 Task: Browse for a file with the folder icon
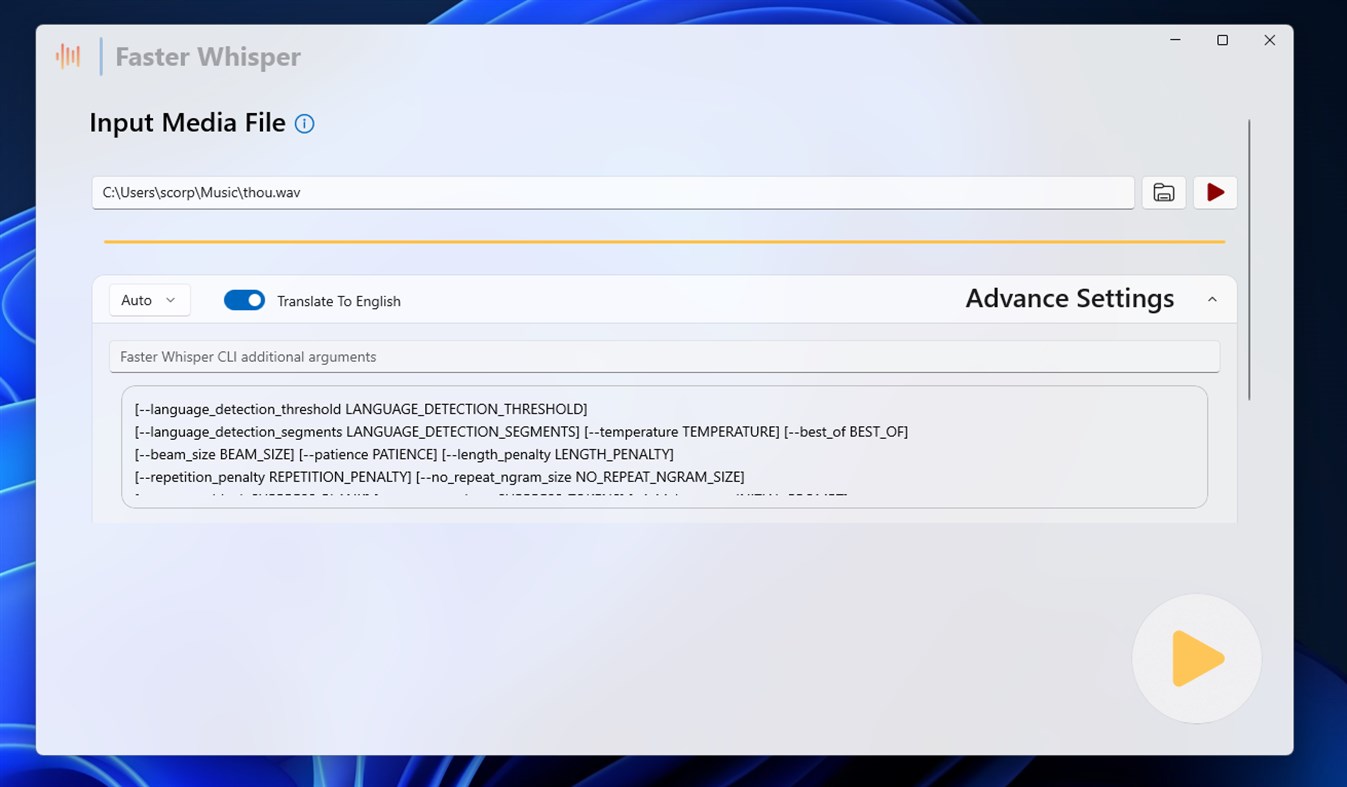coord(1164,192)
